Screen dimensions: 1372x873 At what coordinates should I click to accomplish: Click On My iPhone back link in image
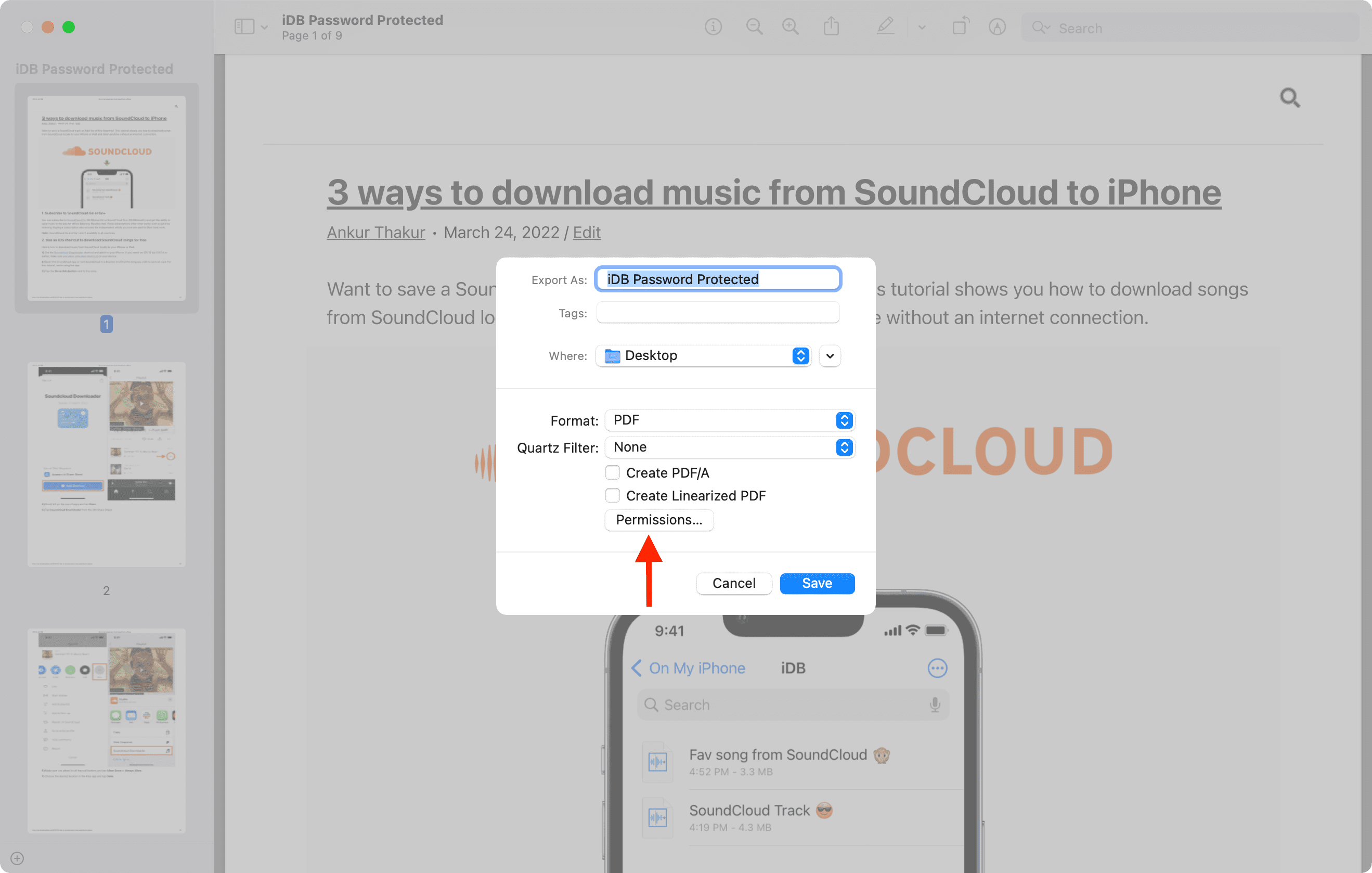(688, 668)
